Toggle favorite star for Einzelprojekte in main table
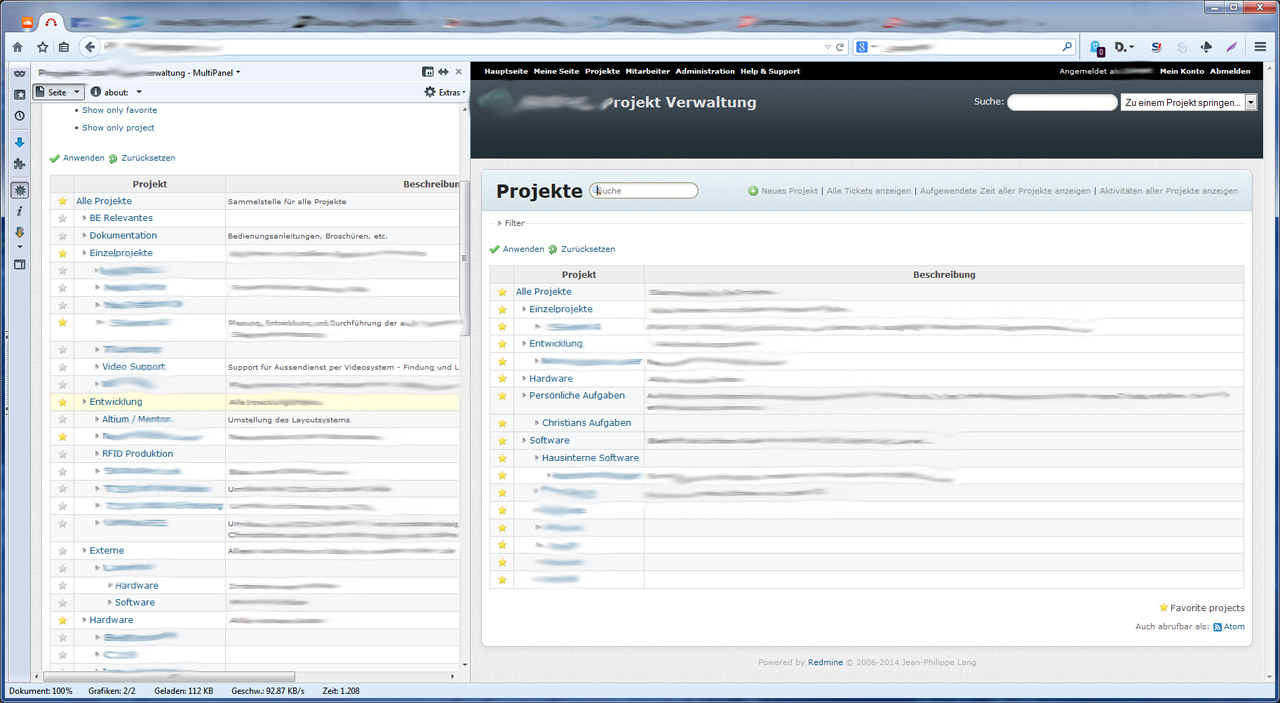1280x703 pixels. coord(503,310)
